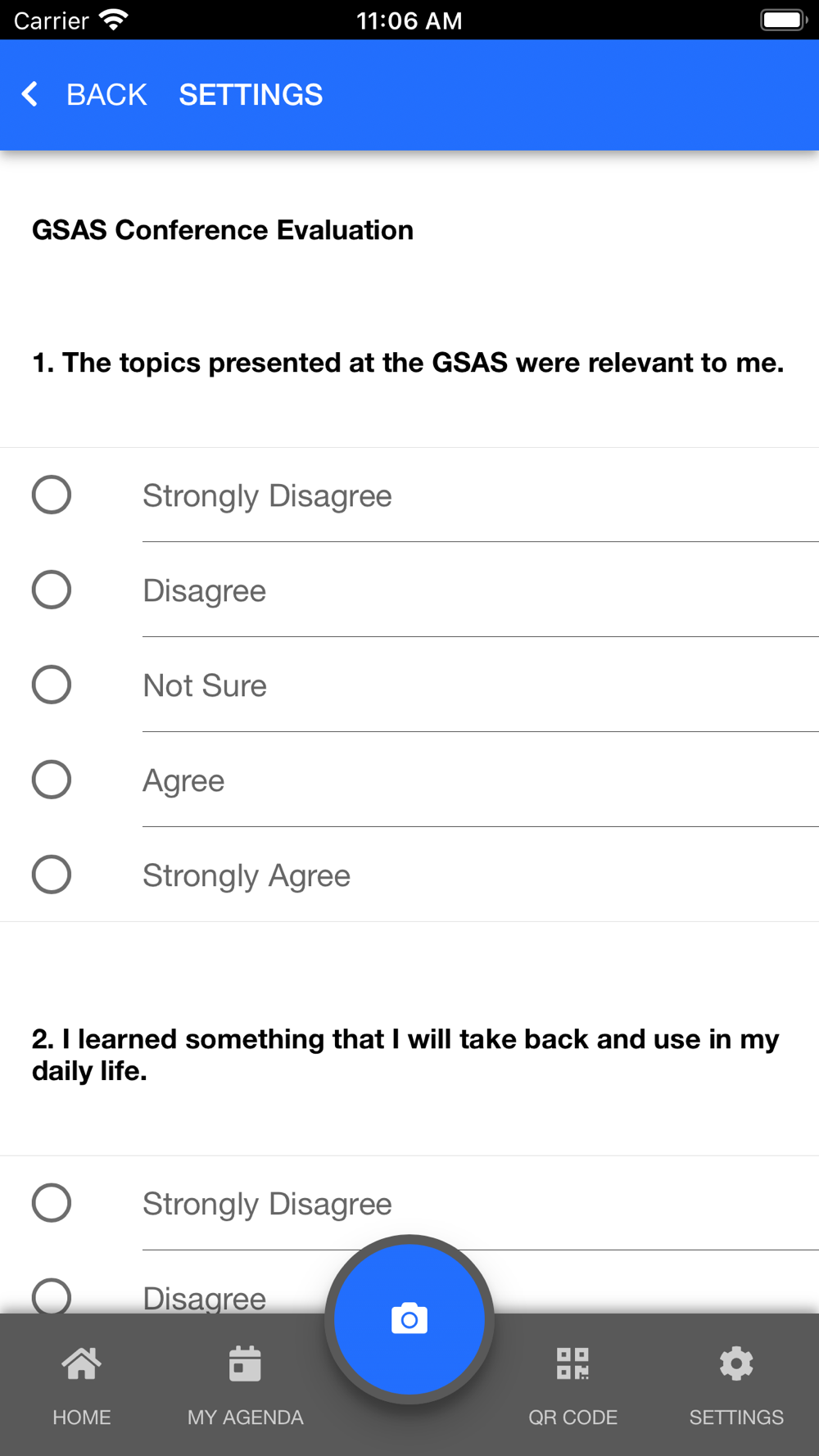Switch to the QR CODE tab label
Screen dimensions: 819x1456
click(x=572, y=1418)
